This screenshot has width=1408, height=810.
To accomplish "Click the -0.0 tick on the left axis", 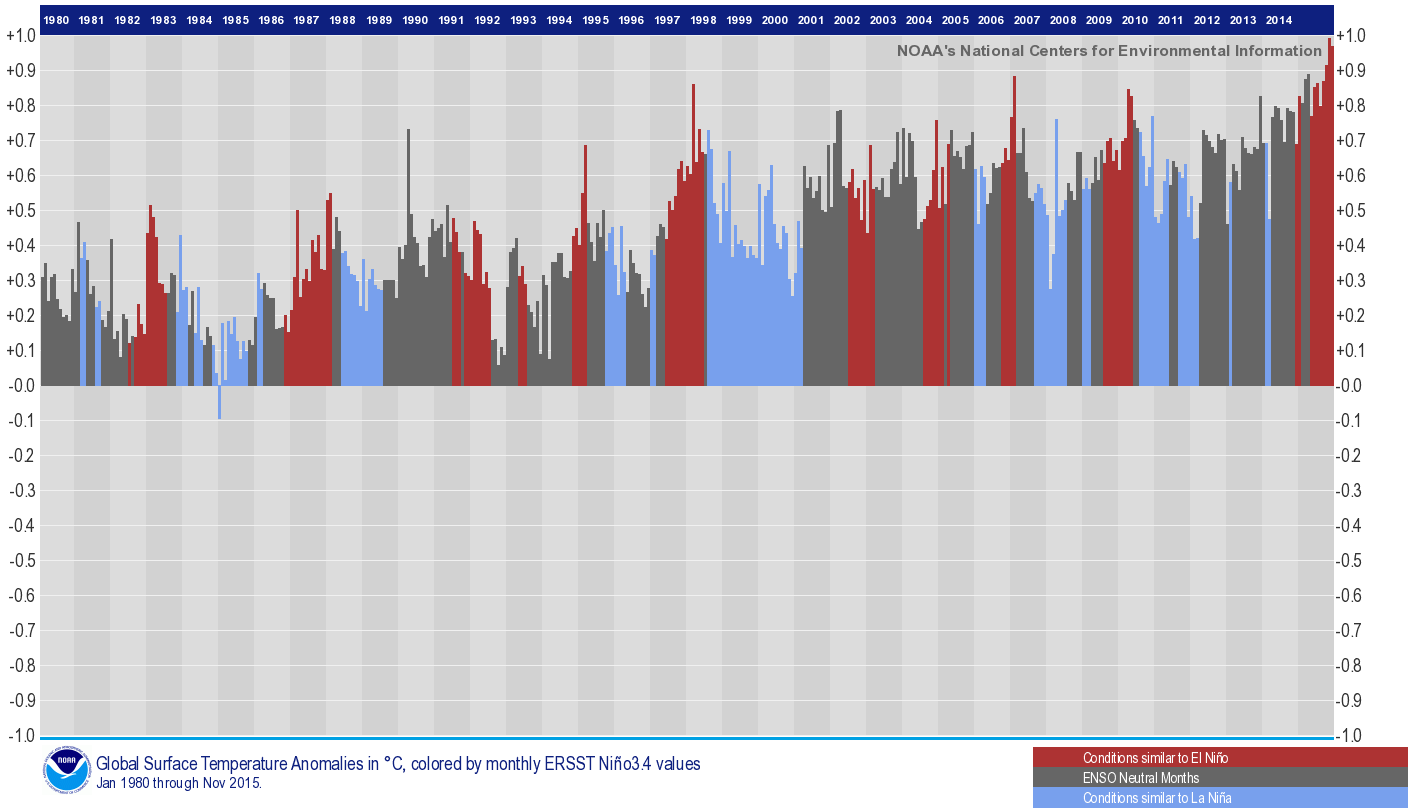I will click(x=21, y=386).
